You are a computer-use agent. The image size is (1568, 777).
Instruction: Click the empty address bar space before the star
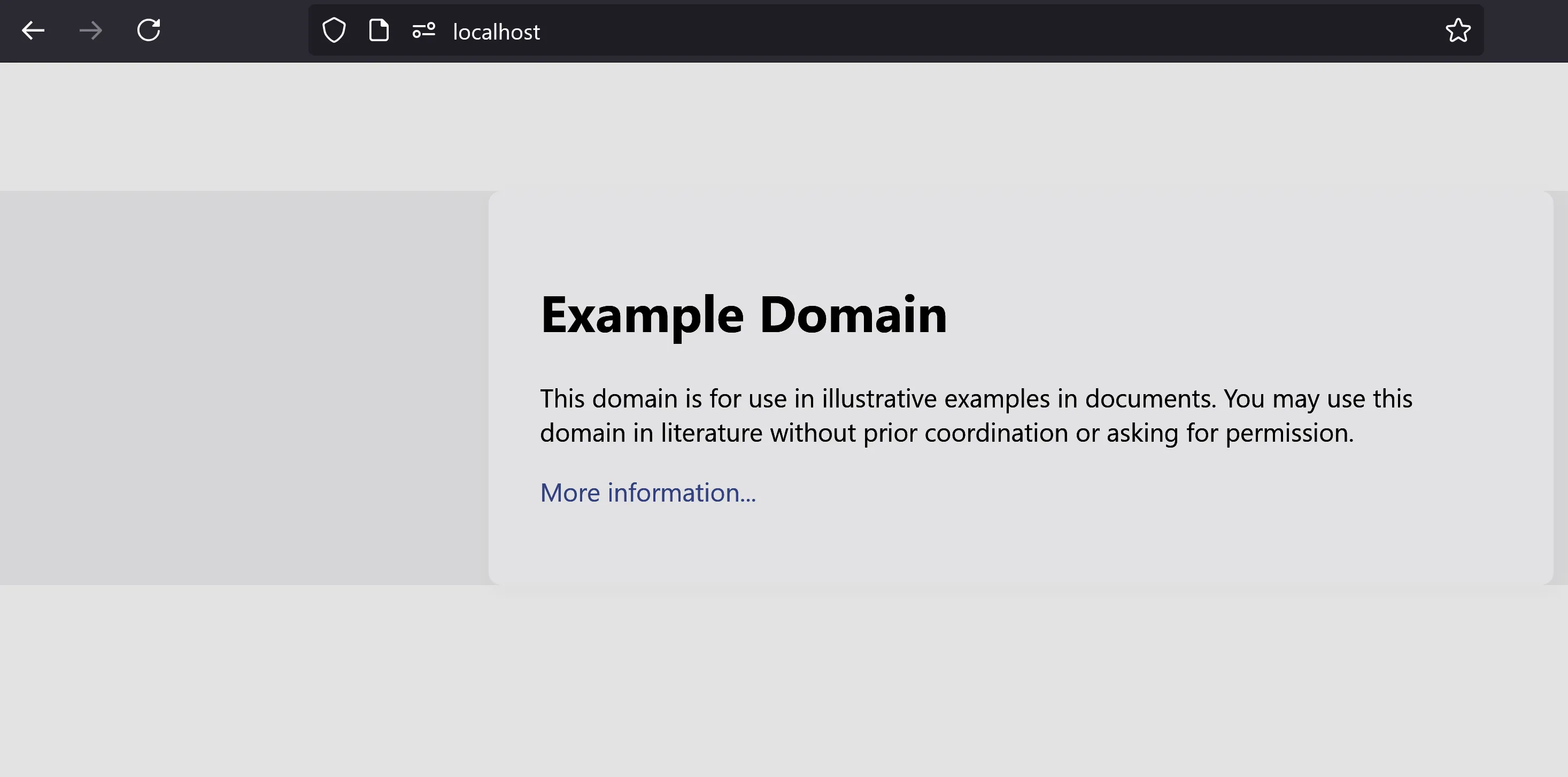[974, 30]
